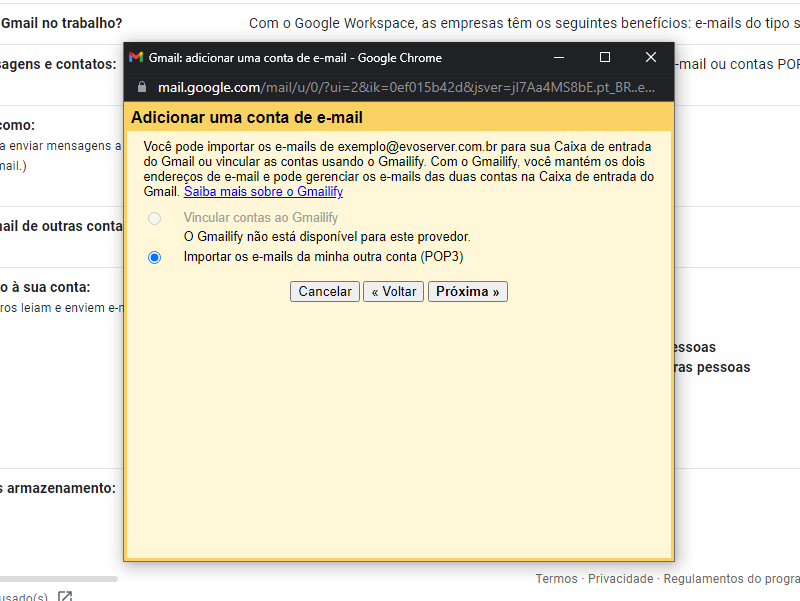Image resolution: width=800 pixels, height=601 pixels.
Task: Continue with the Próxima » button
Action: 467,291
